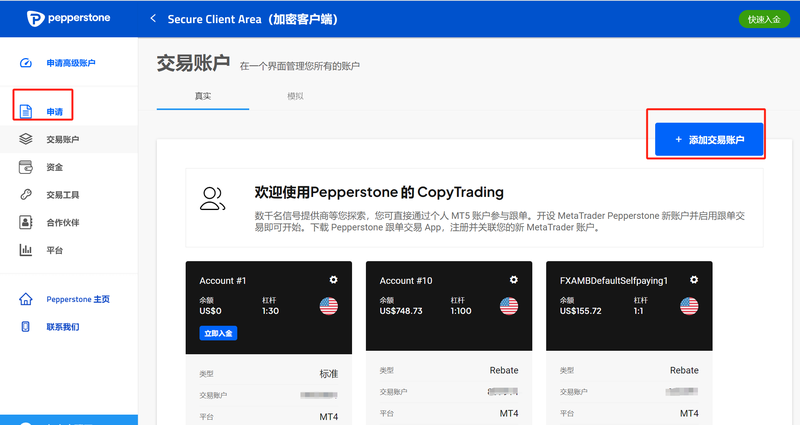Open settings gear on Account #1 card
Image resolution: width=800 pixels, height=425 pixels.
click(x=334, y=280)
